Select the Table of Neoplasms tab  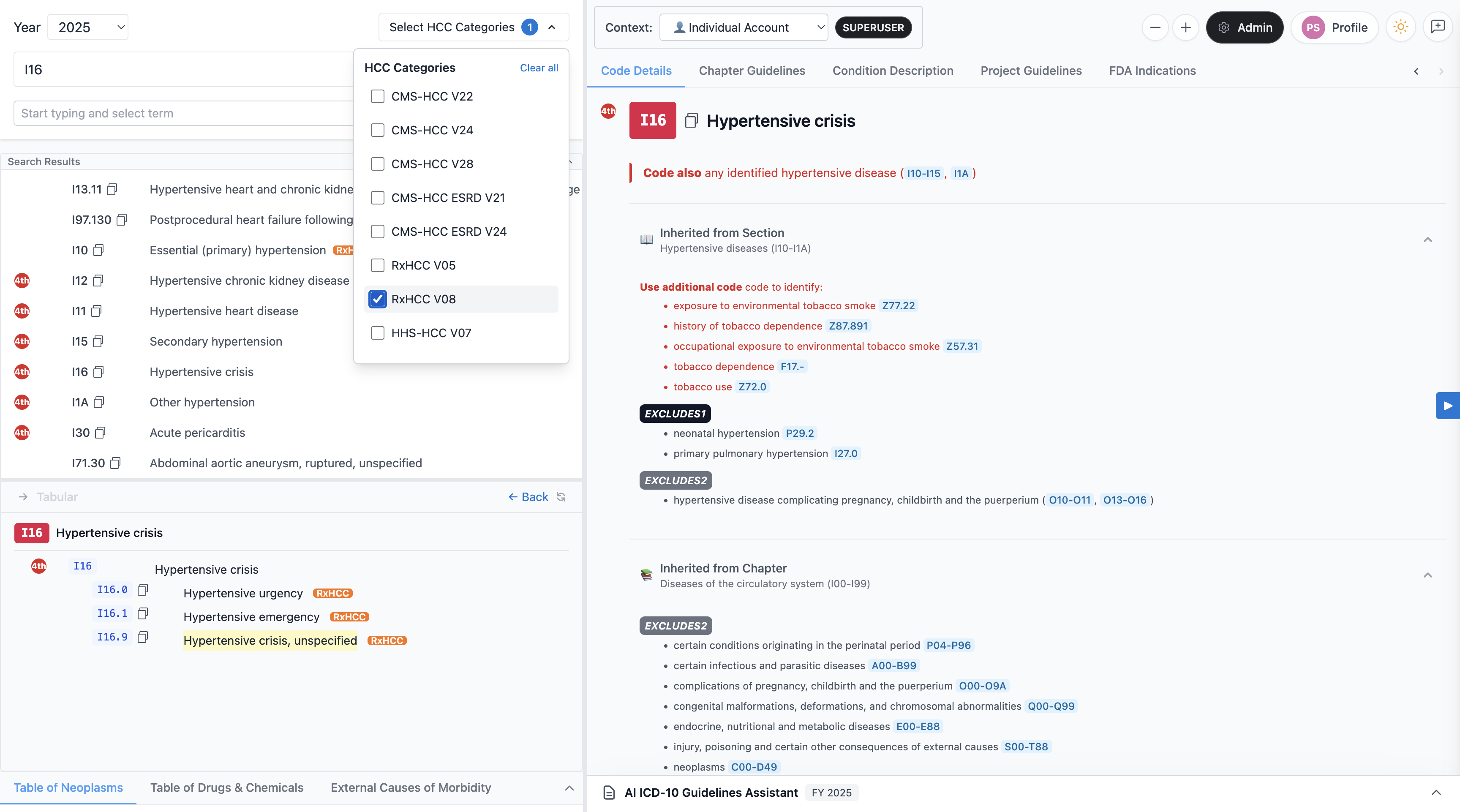point(68,787)
